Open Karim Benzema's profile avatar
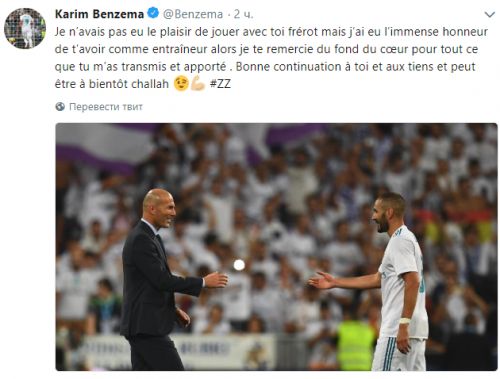The width and height of the screenshot is (500, 379). [25, 28]
